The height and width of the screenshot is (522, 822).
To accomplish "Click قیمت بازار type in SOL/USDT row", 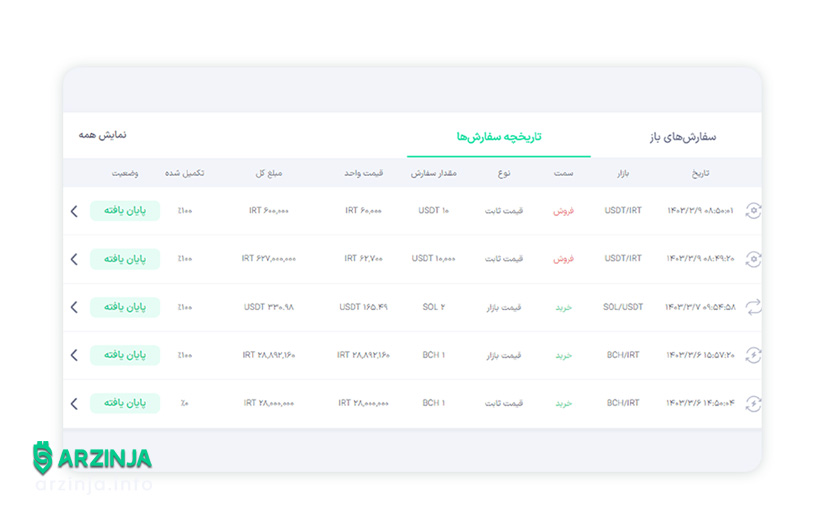I will pyautogui.click(x=504, y=307).
